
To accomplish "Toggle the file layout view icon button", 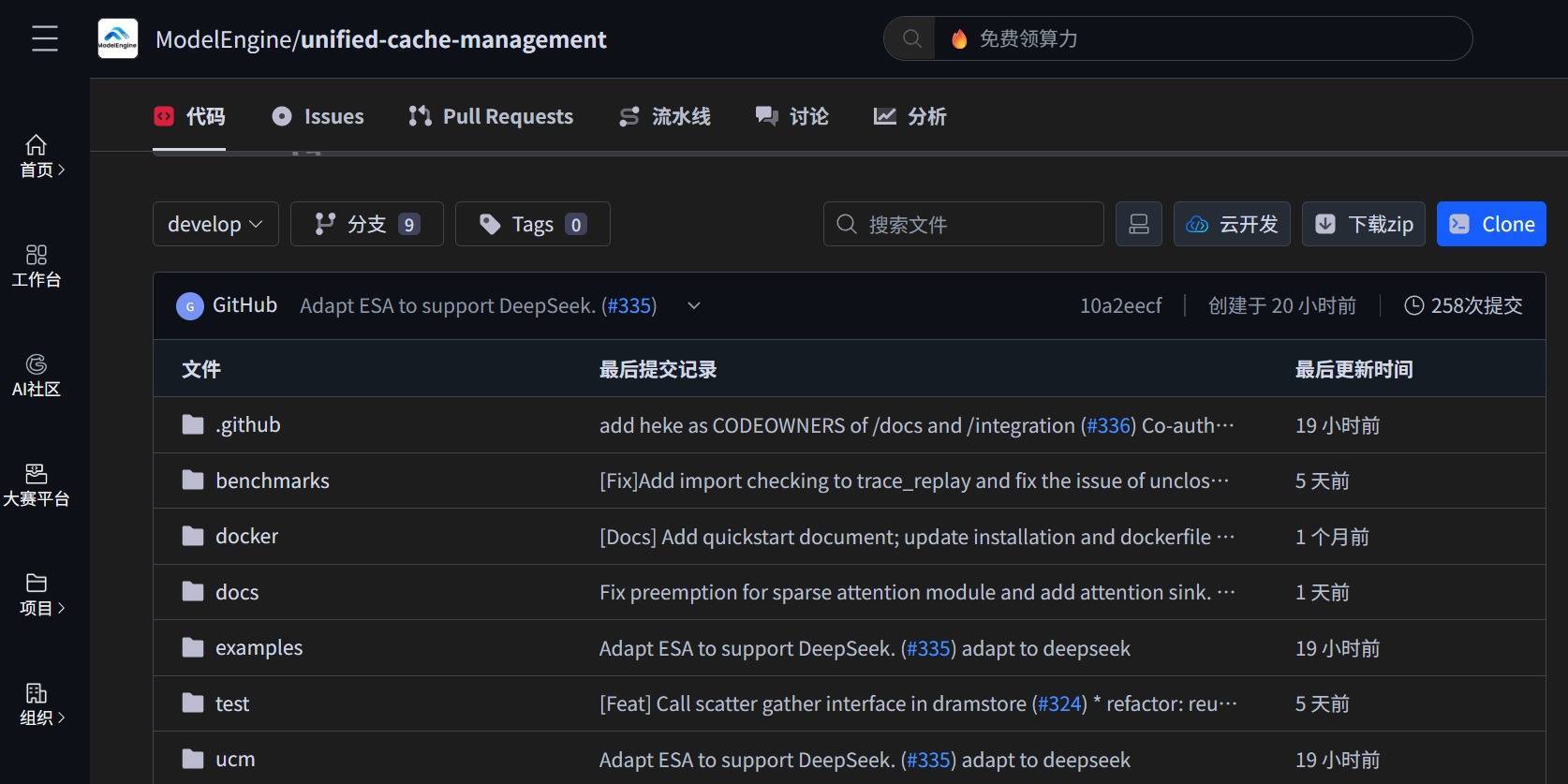I will point(1138,224).
